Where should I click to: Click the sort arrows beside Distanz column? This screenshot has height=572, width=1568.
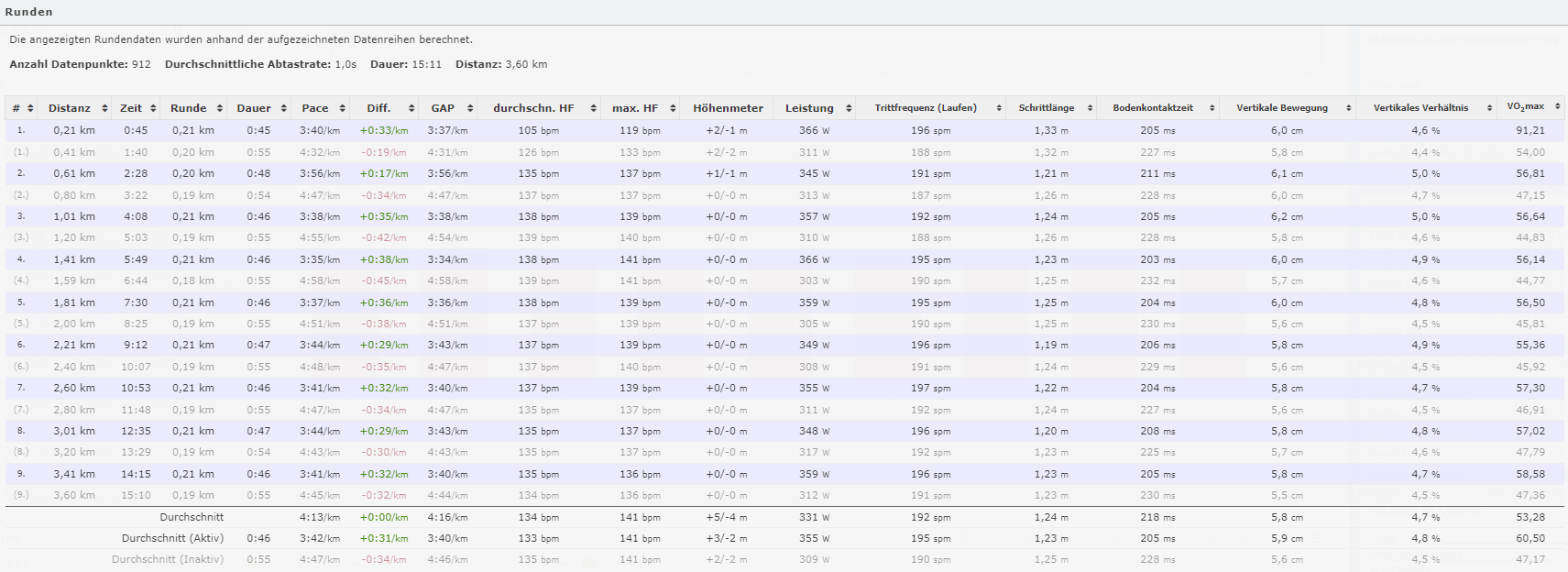tap(104, 108)
